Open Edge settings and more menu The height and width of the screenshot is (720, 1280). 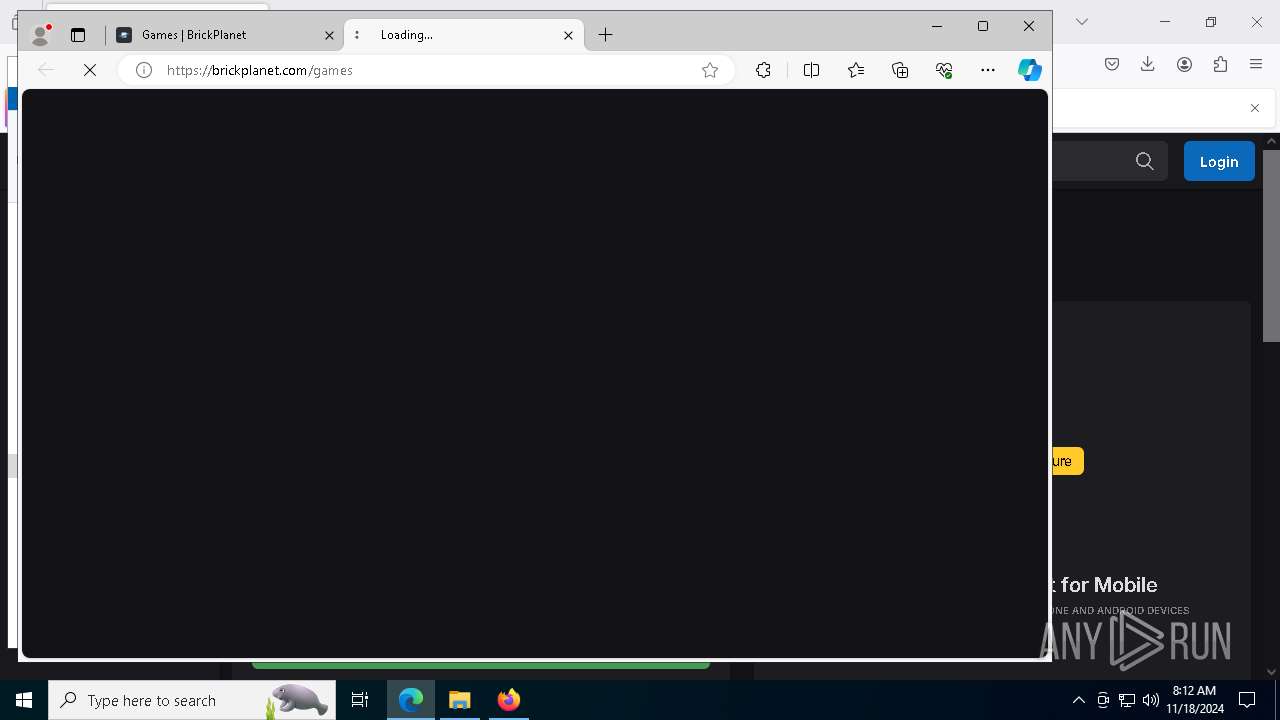[x=988, y=70]
